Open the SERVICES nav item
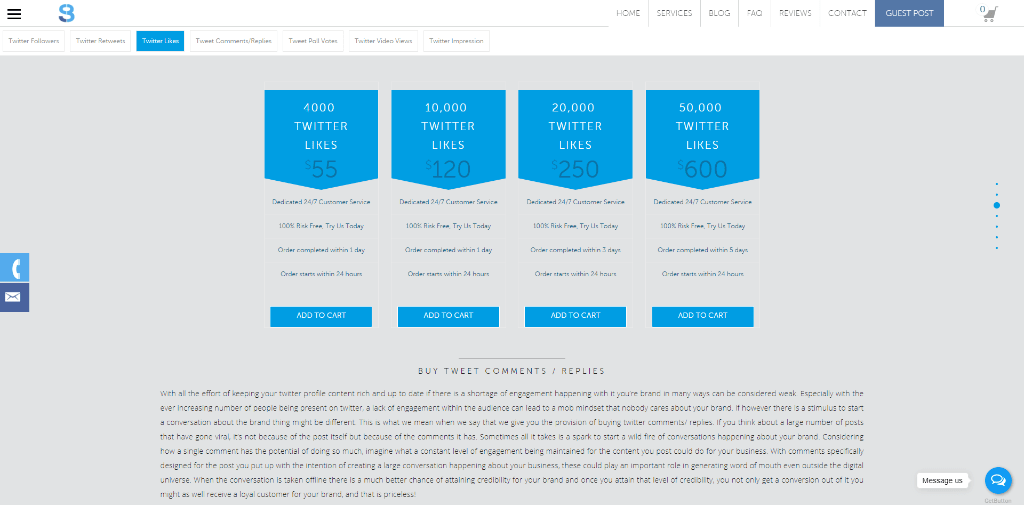1024x505 pixels. pos(674,13)
